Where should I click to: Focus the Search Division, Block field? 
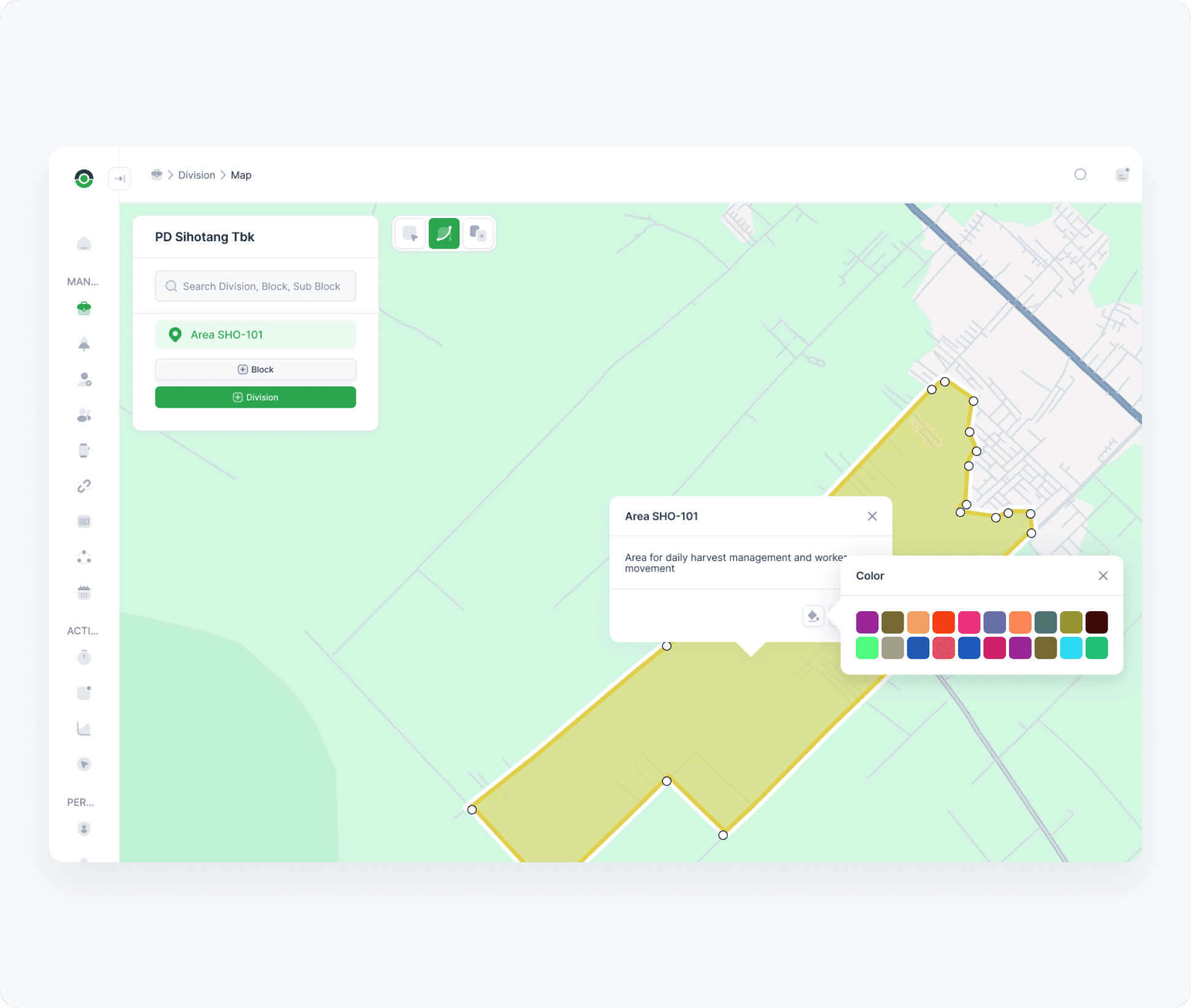point(255,286)
